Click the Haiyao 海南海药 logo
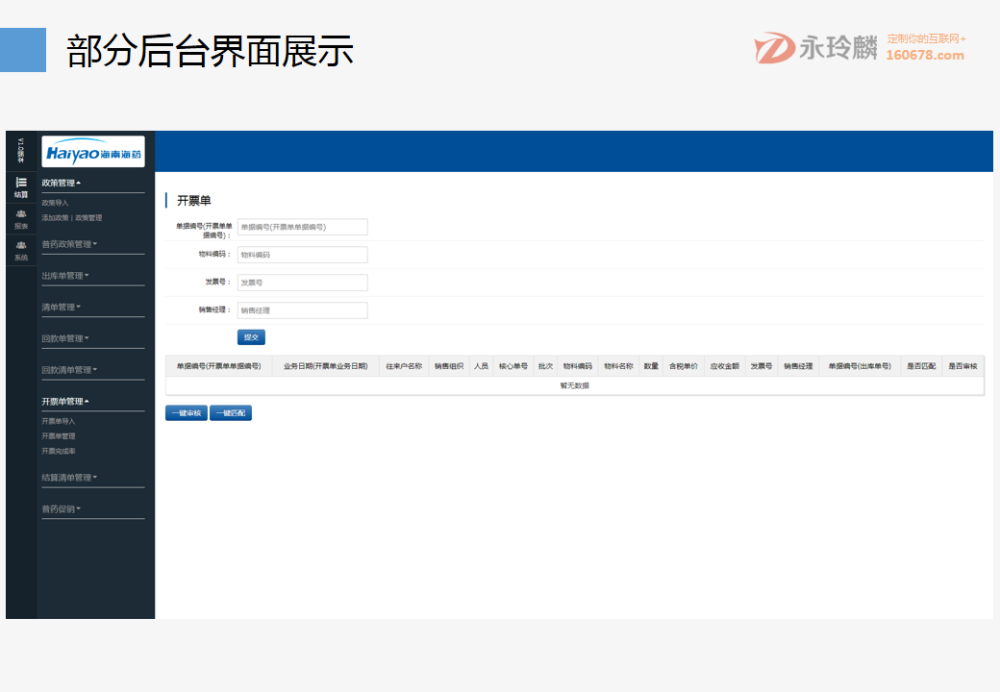Screen dimensions: 1000x692 93,152
